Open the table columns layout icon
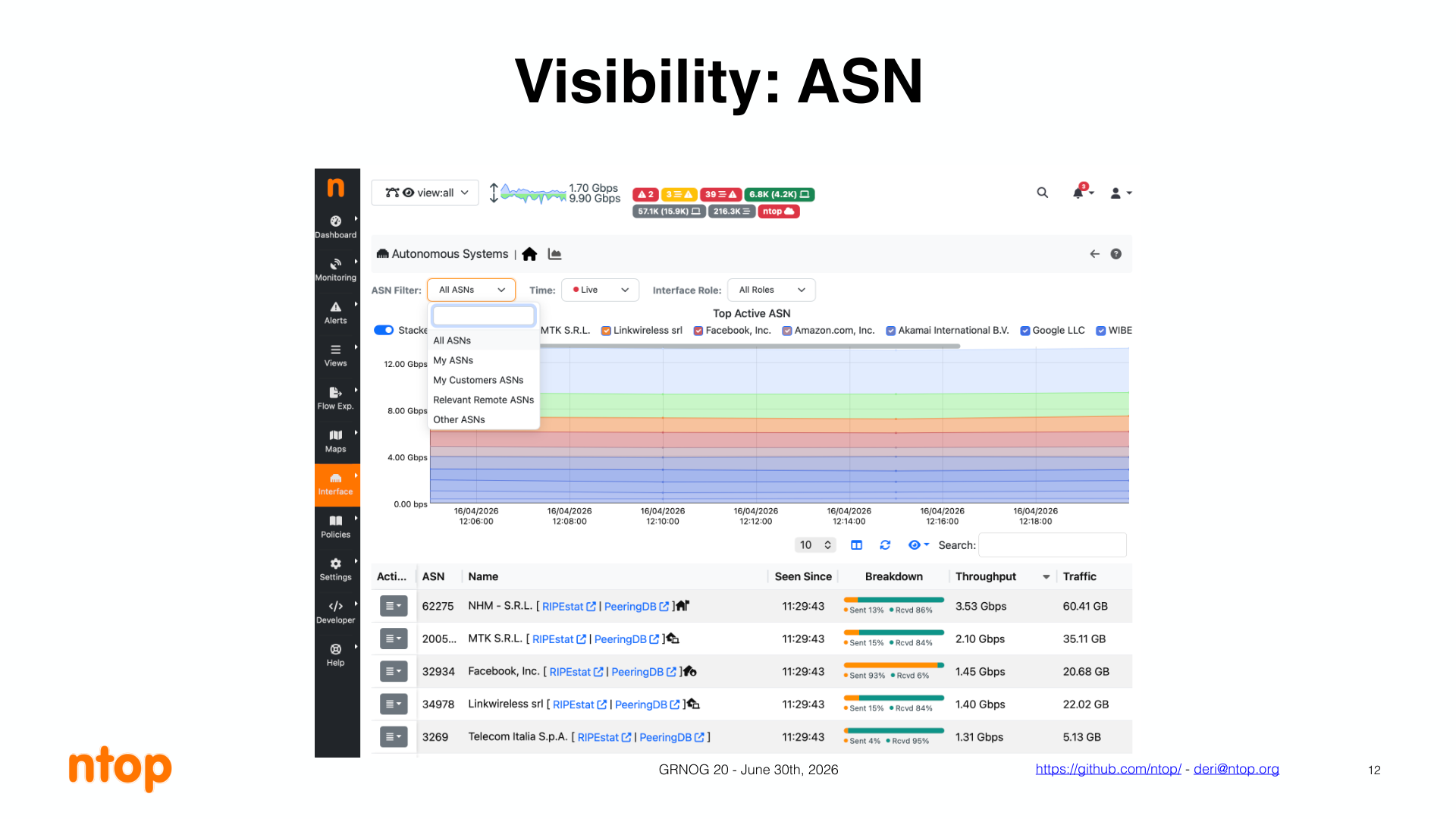Image resolution: width=1456 pixels, height=819 pixels. [857, 544]
